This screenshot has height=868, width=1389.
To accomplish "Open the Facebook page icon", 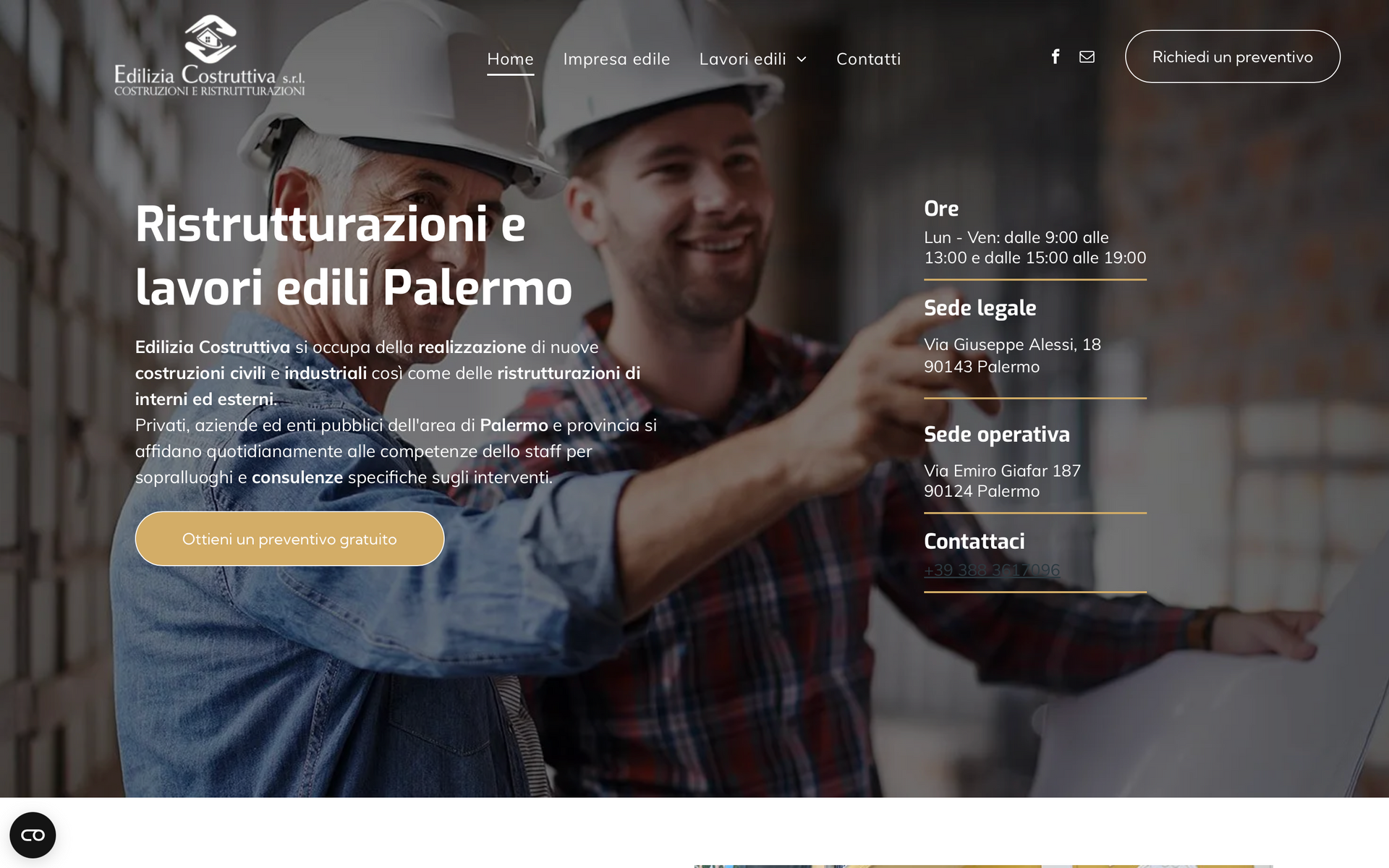I will pyautogui.click(x=1055, y=56).
